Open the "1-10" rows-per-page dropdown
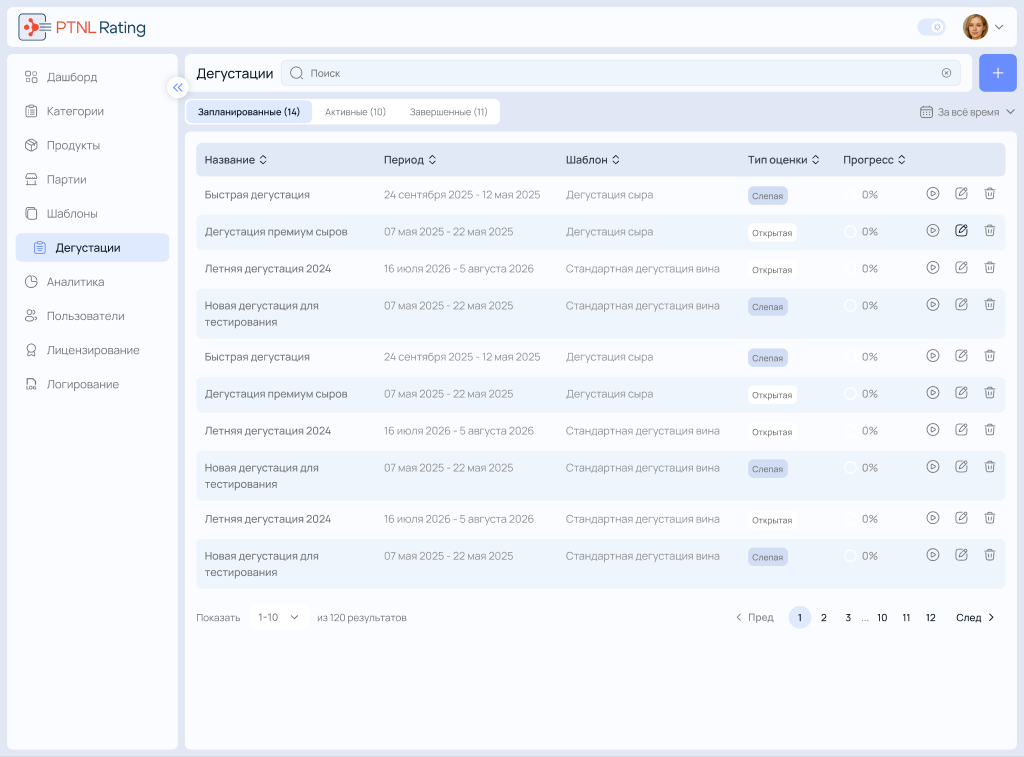Screen dimensions: 1024x757 278,617
